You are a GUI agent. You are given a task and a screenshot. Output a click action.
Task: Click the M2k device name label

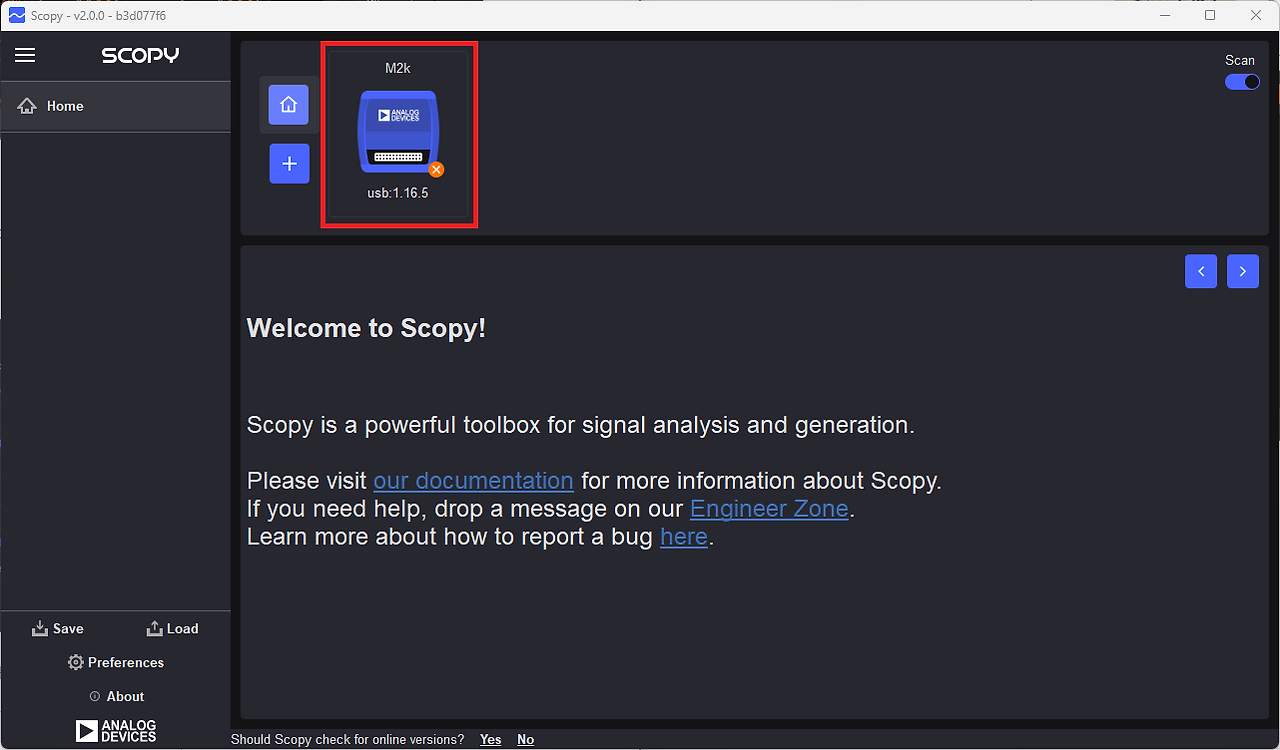(398, 68)
